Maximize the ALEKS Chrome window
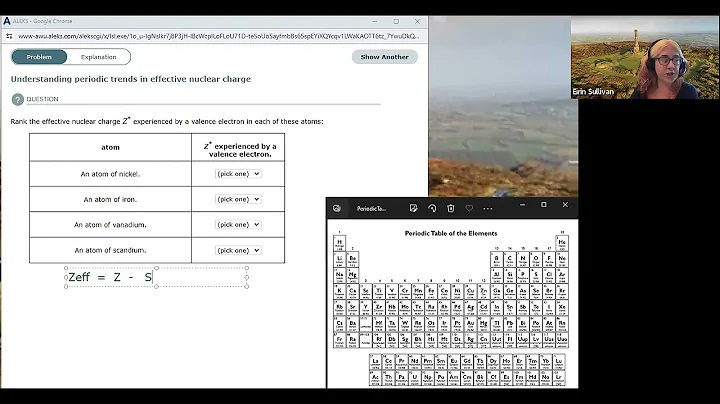Screen dimensions: 720x404 396,22
